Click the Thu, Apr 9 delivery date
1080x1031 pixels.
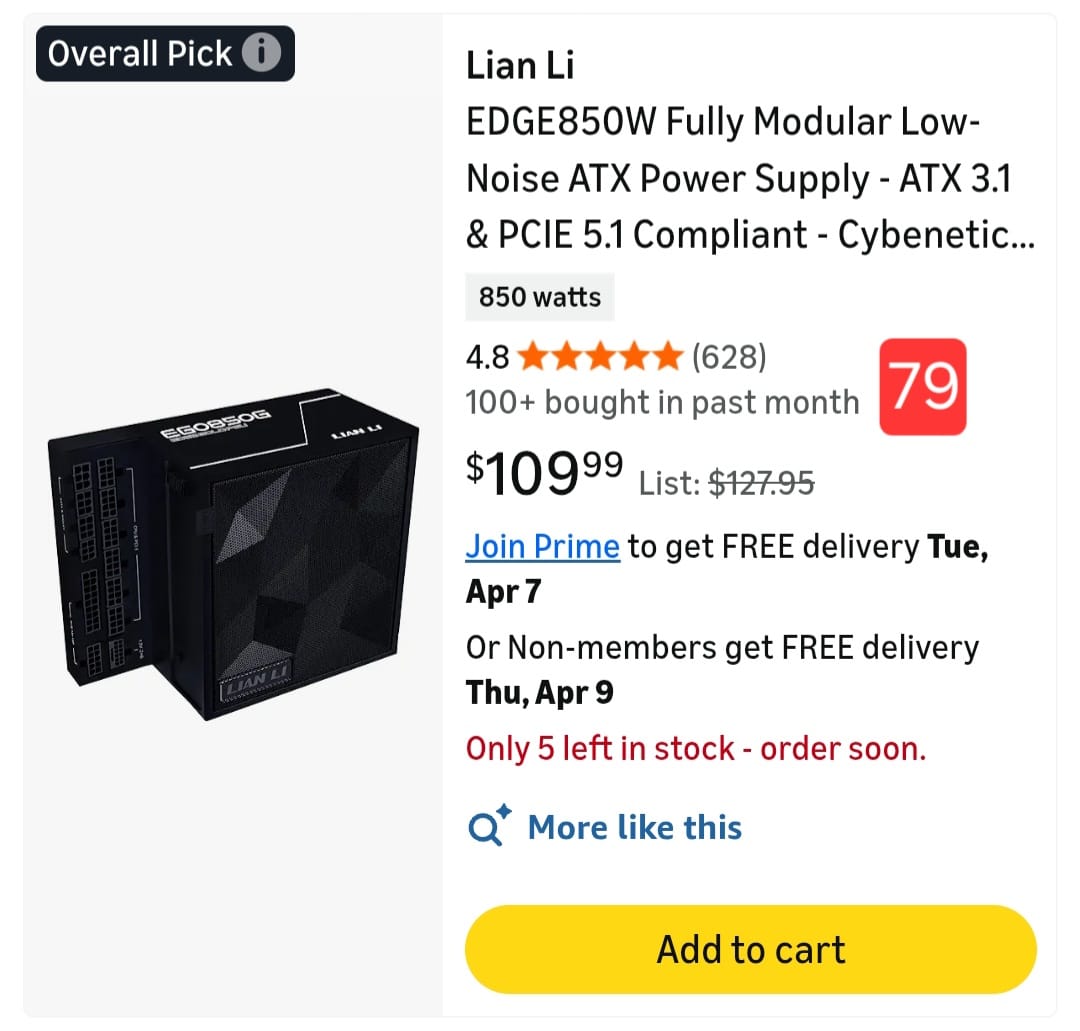tap(540, 693)
